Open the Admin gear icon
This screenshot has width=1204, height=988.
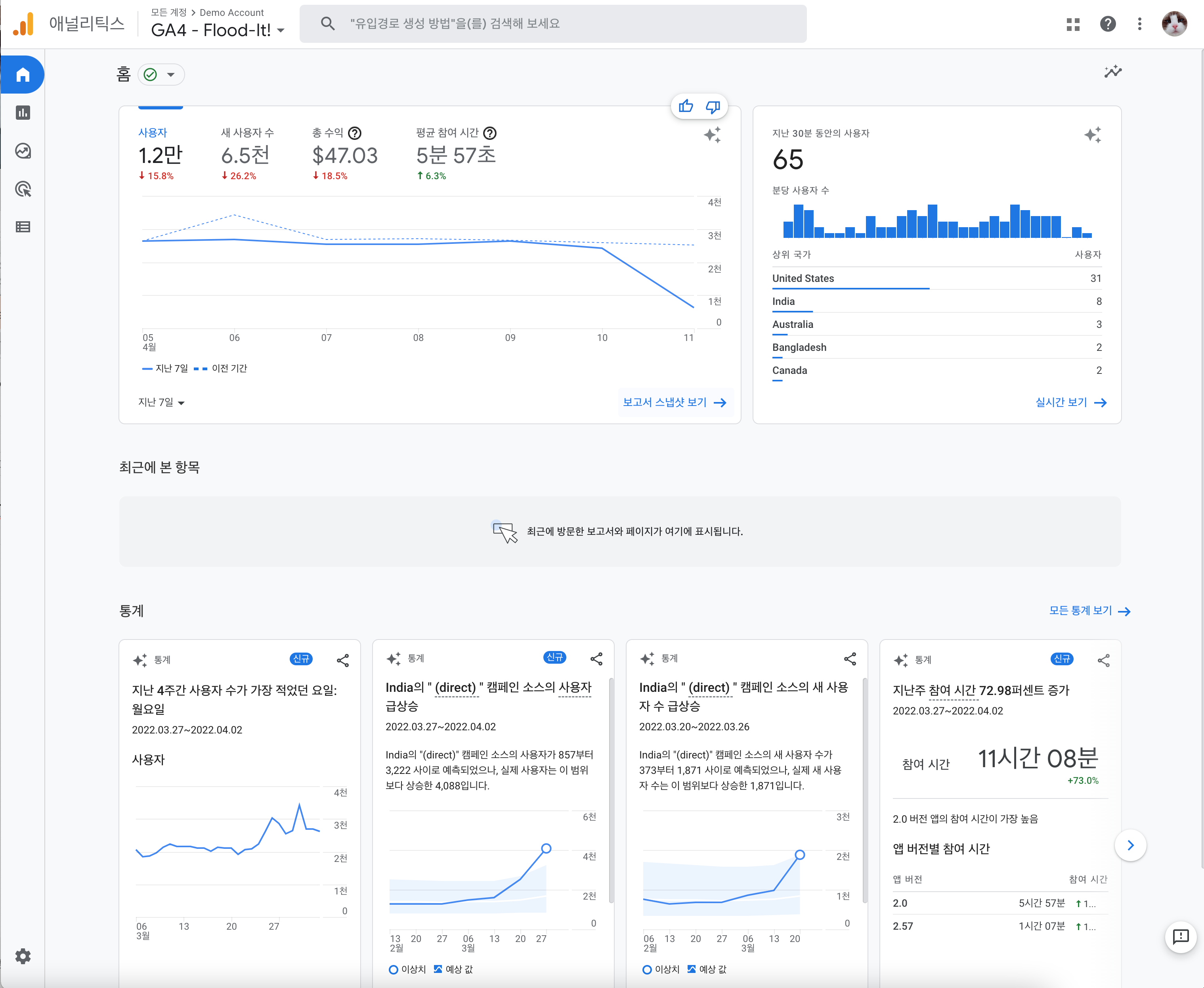click(23, 956)
